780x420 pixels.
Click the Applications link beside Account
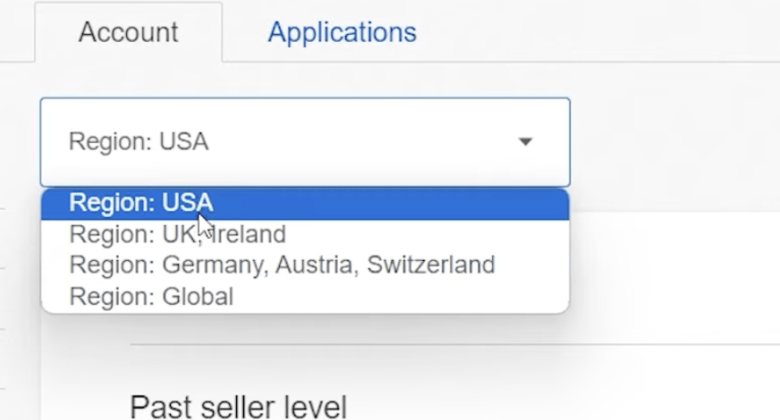(342, 32)
